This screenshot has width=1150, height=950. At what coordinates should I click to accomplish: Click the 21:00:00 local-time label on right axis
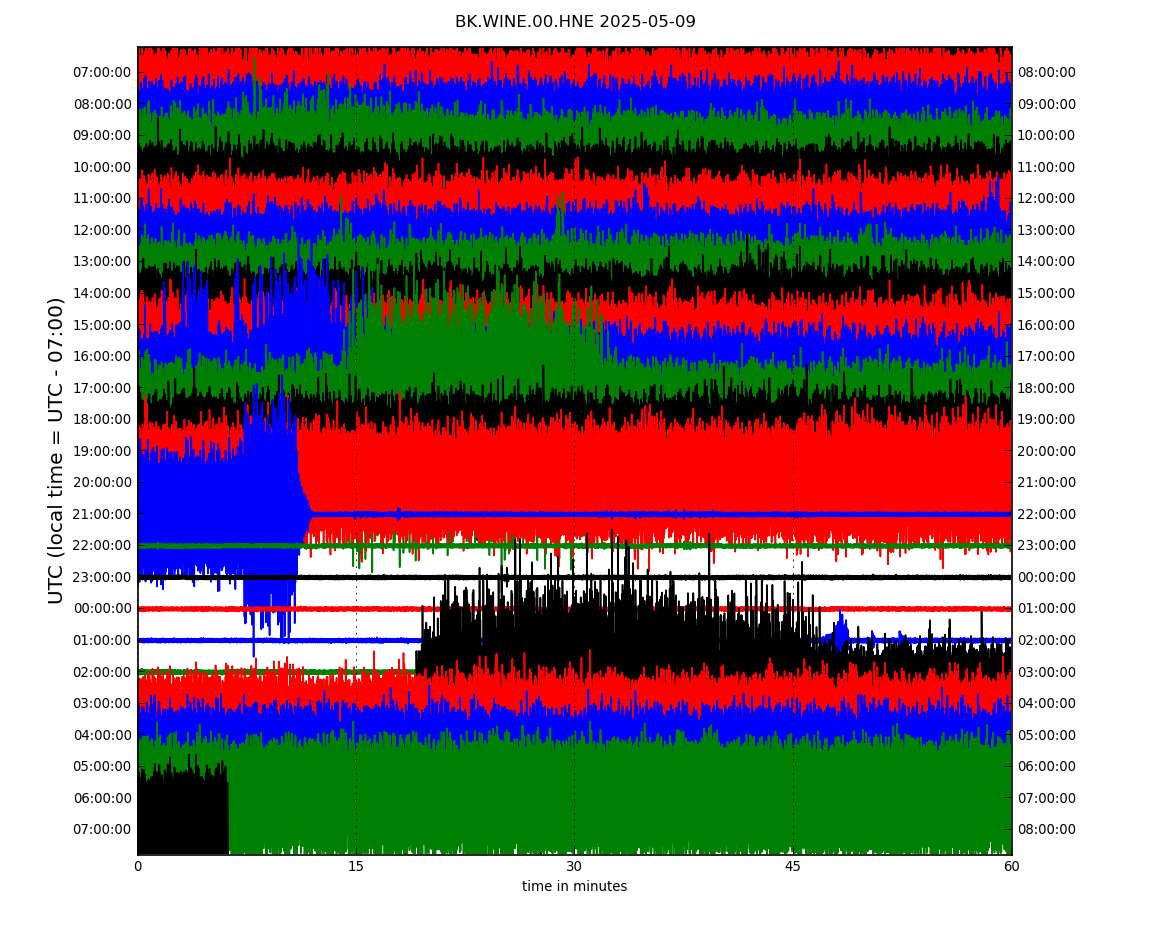click(1047, 483)
